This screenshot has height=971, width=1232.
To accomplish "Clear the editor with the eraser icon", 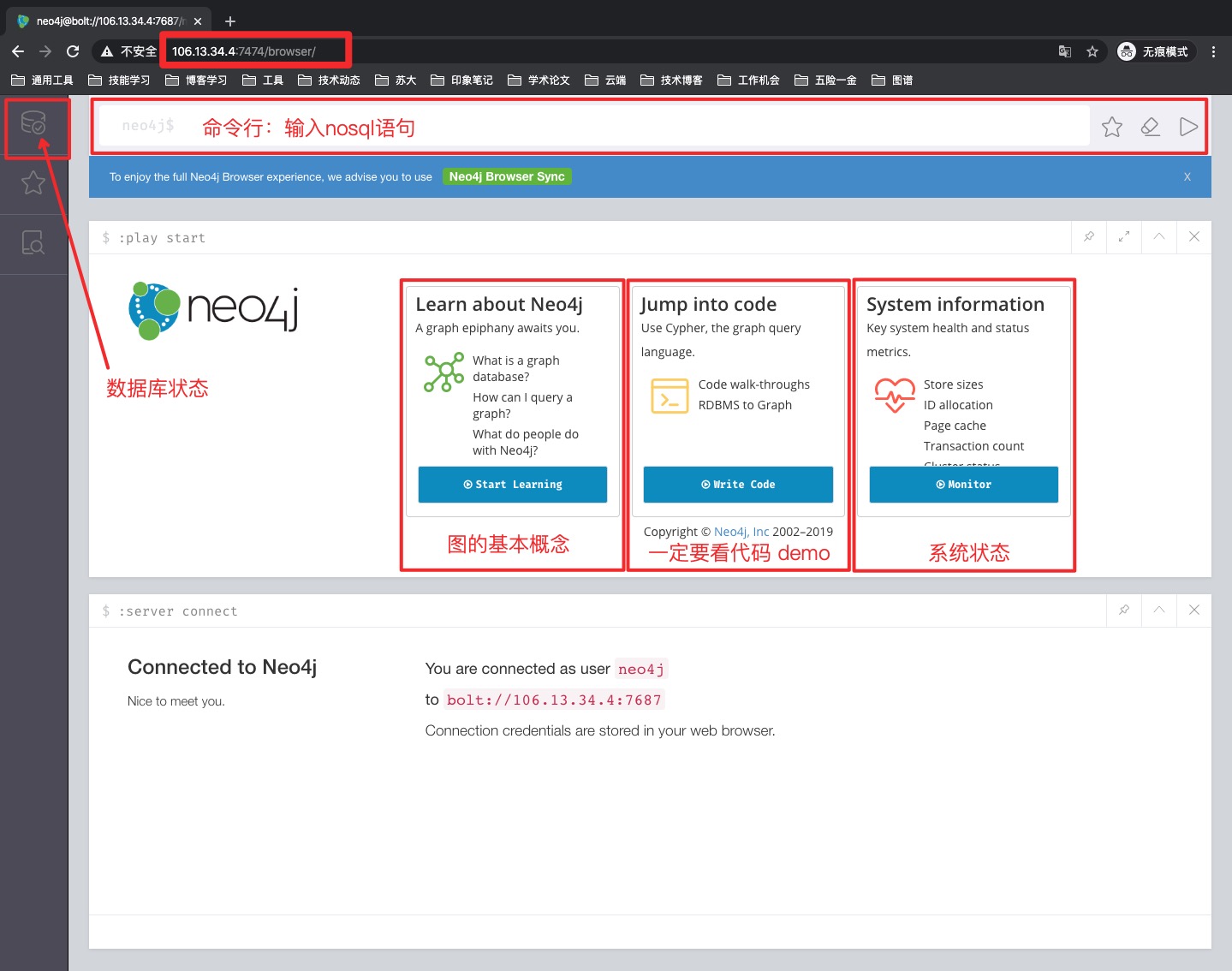I will click(1151, 127).
